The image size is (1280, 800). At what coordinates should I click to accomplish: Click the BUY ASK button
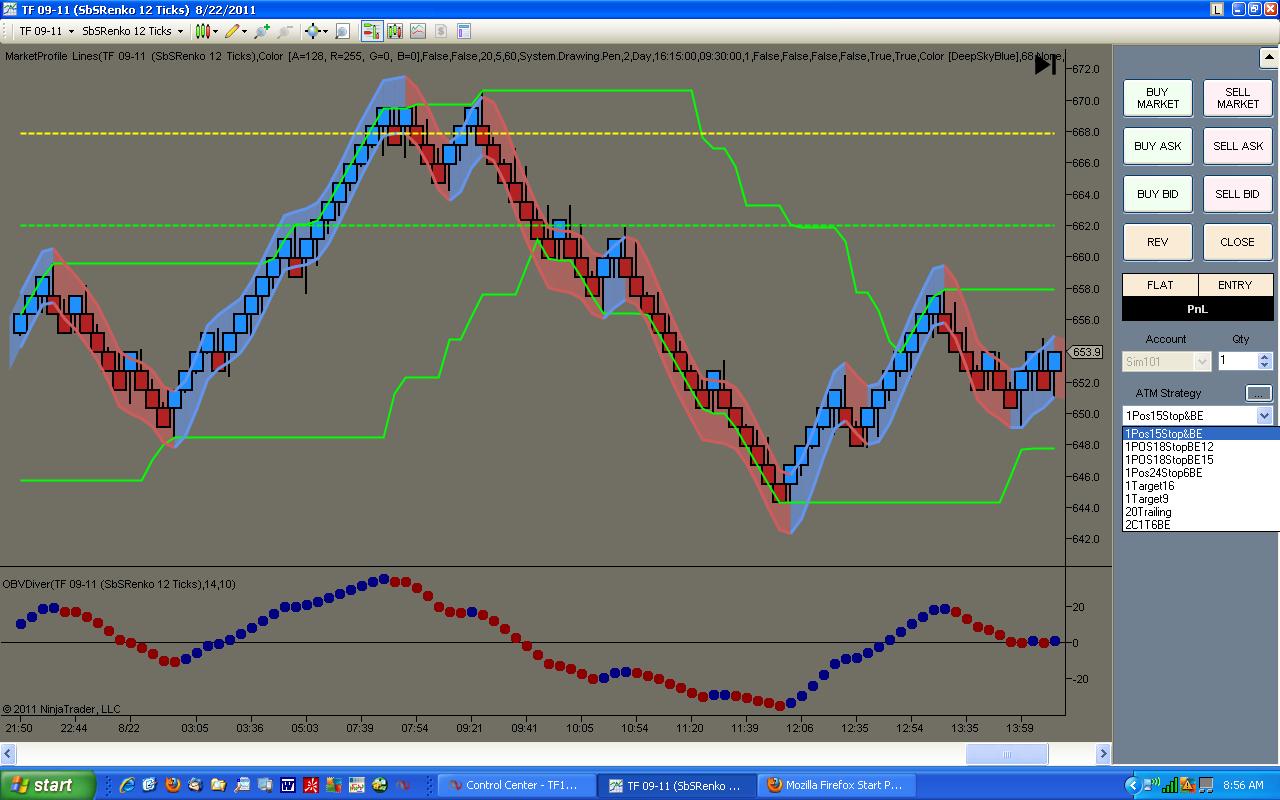pos(1158,146)
